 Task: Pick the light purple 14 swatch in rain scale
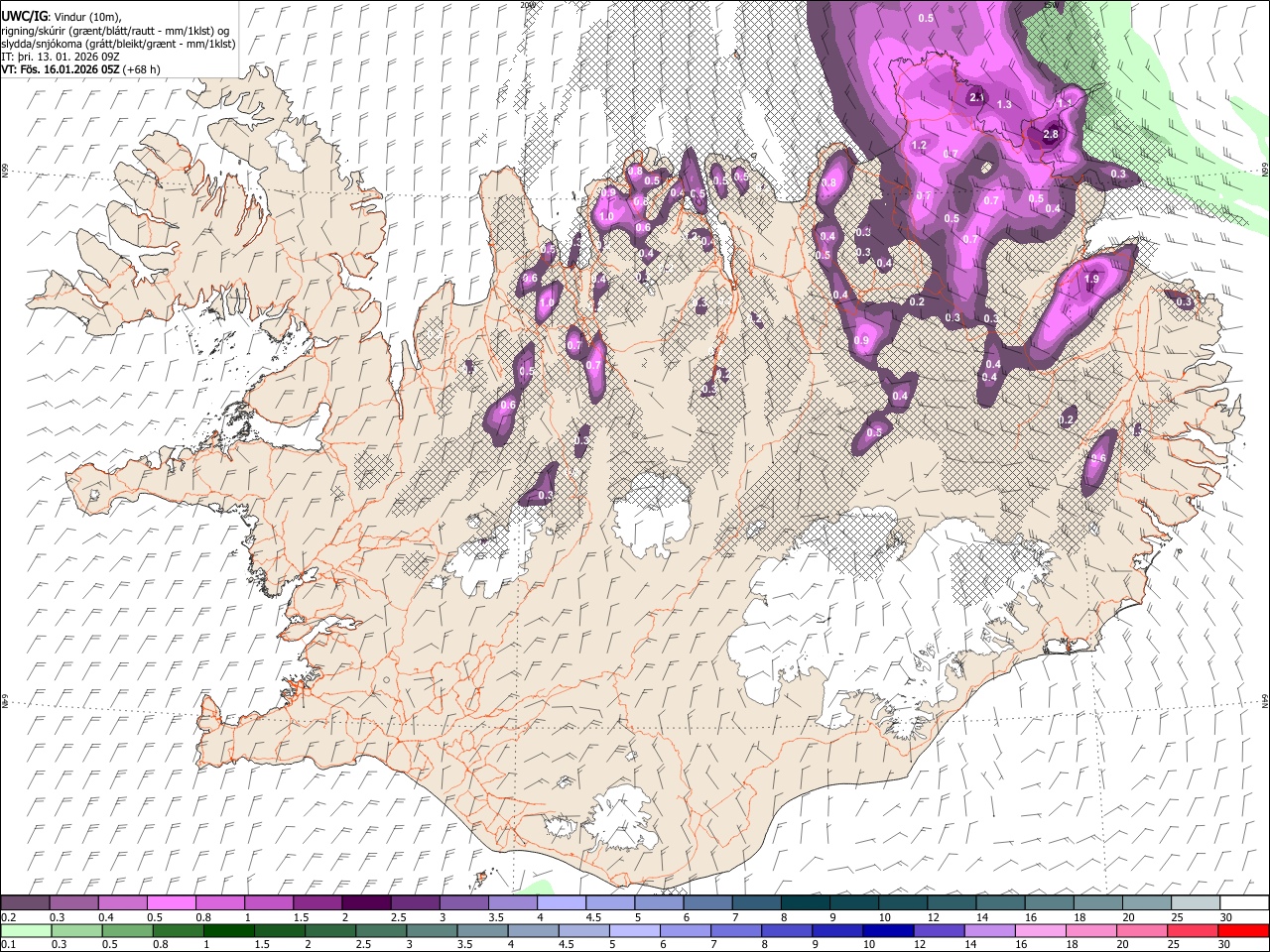pyautogui.click(x=988, y=930)
